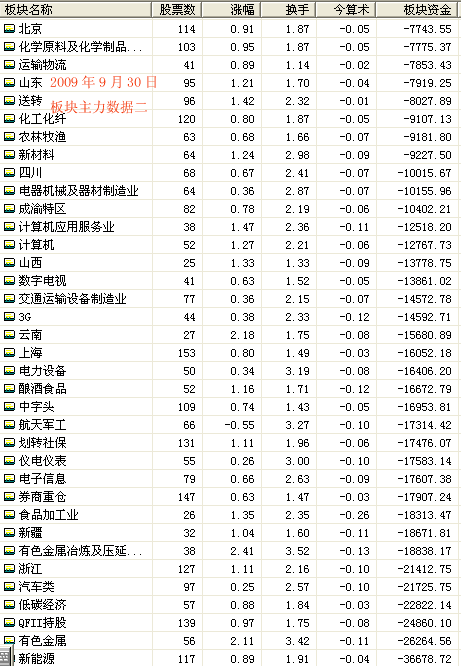Screen dimensions: 461x666
Task: Select the 电子信息 sector name
Action: (42, 479)
